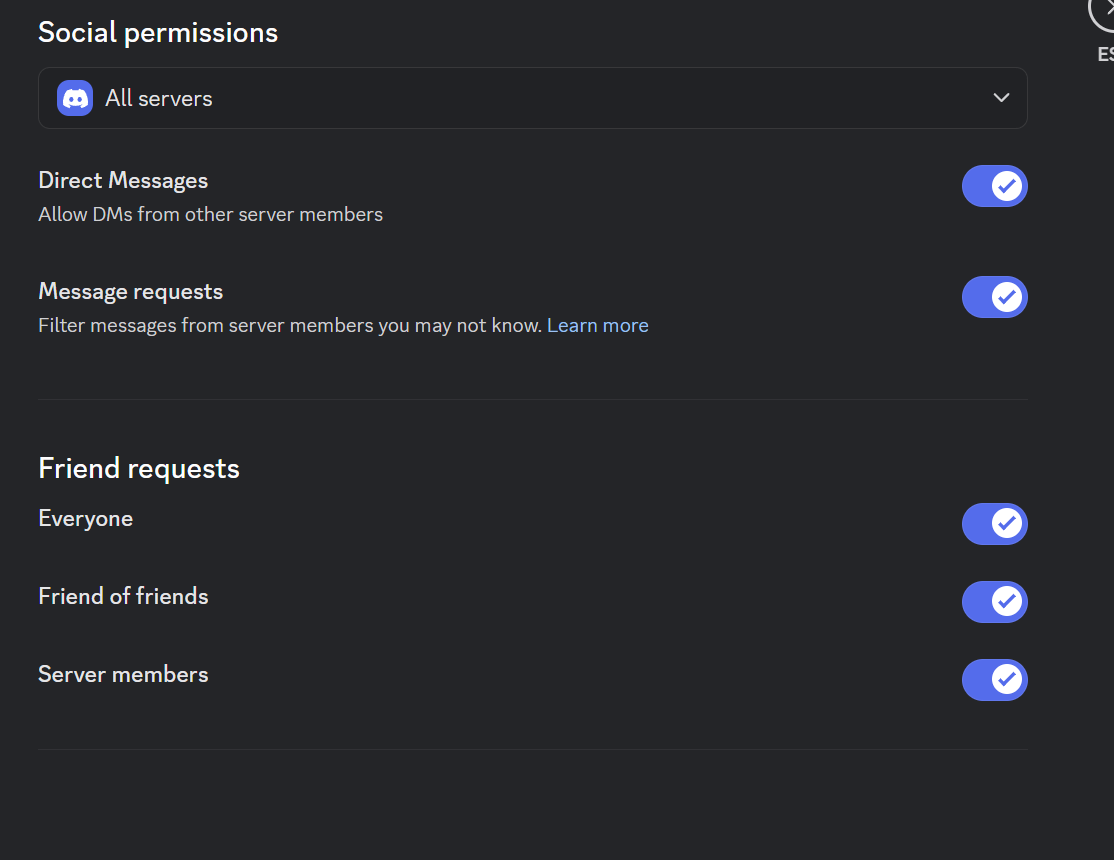Select the Everyone option label
1114x860 pixels.
click(85, 518)
